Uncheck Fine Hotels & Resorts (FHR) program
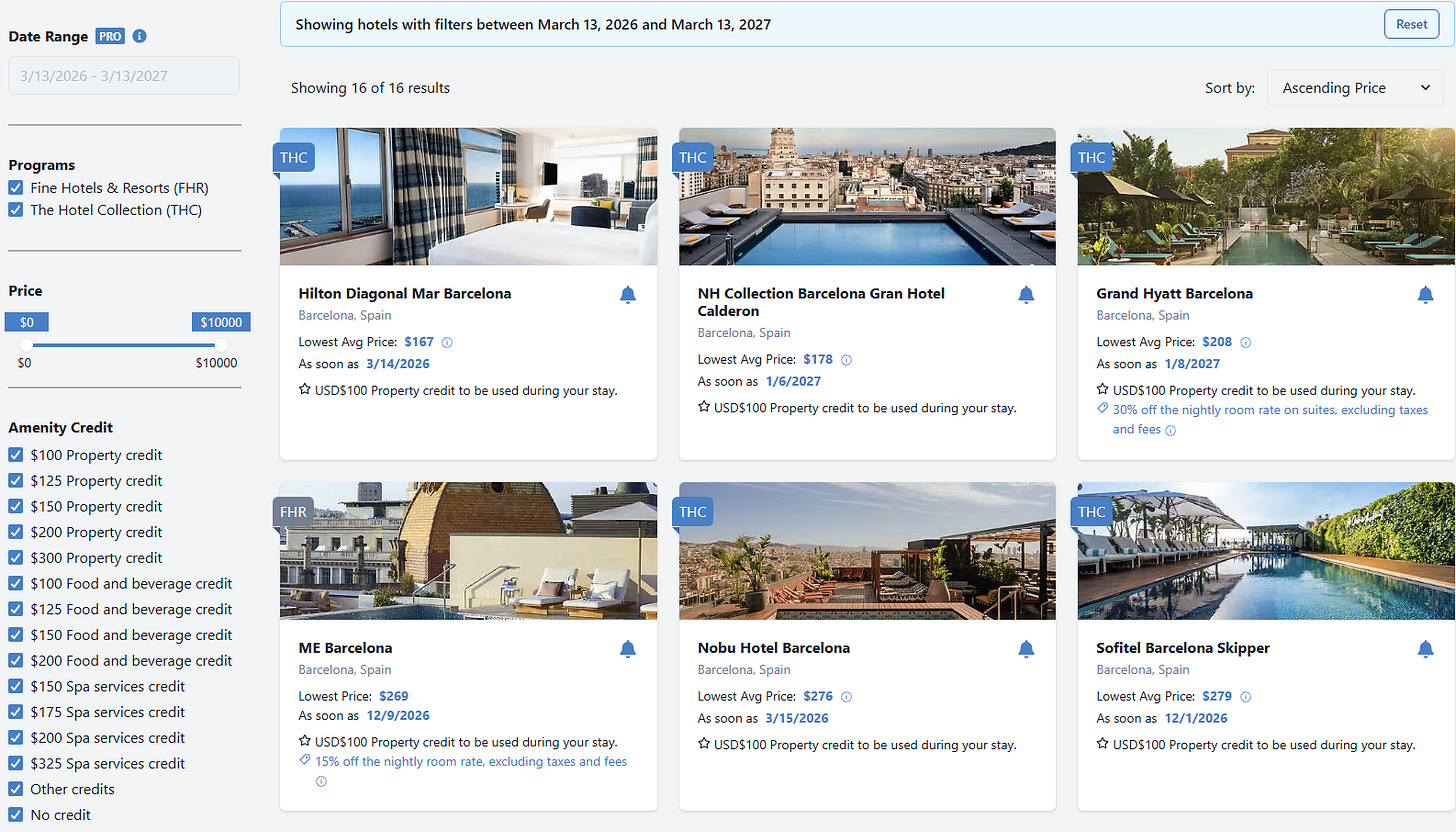 click(16, 188)
